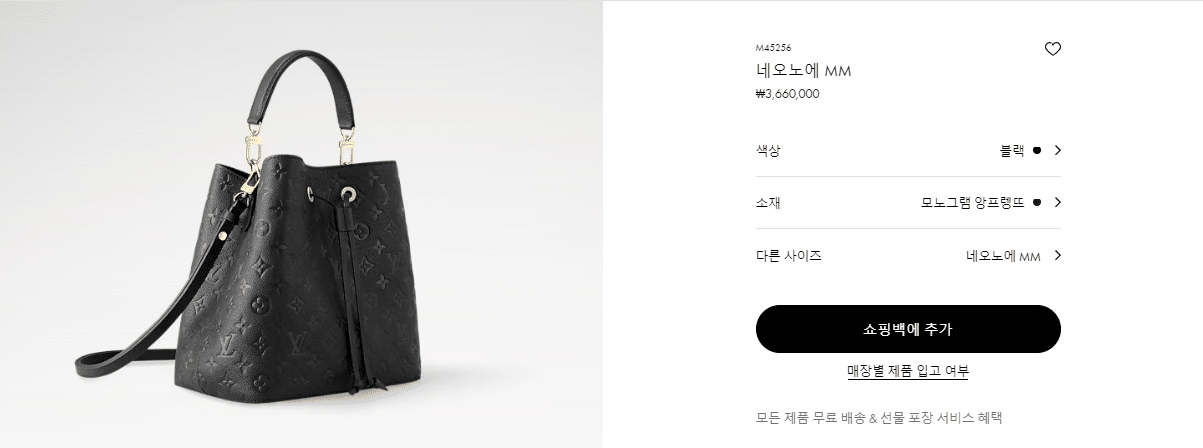Expand the 다른 사이즈 chevron arrow
Screen dimensions: 1203x448
(1057, 255)
